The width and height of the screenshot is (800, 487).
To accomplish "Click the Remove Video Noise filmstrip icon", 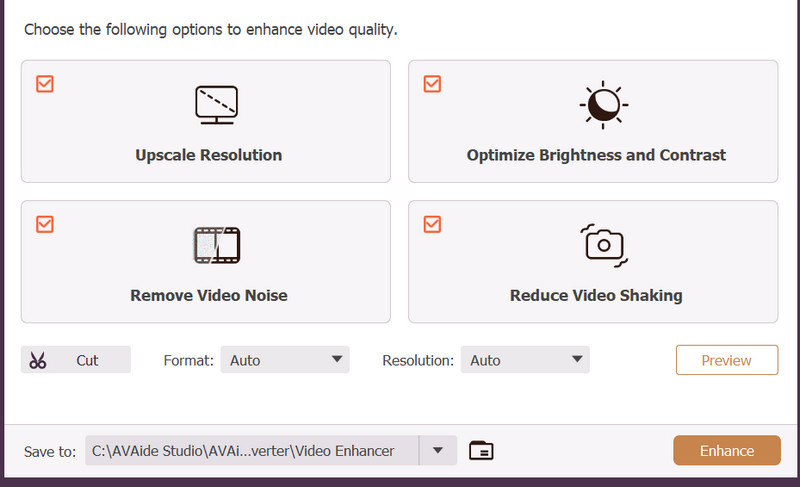I will [217, 245].
